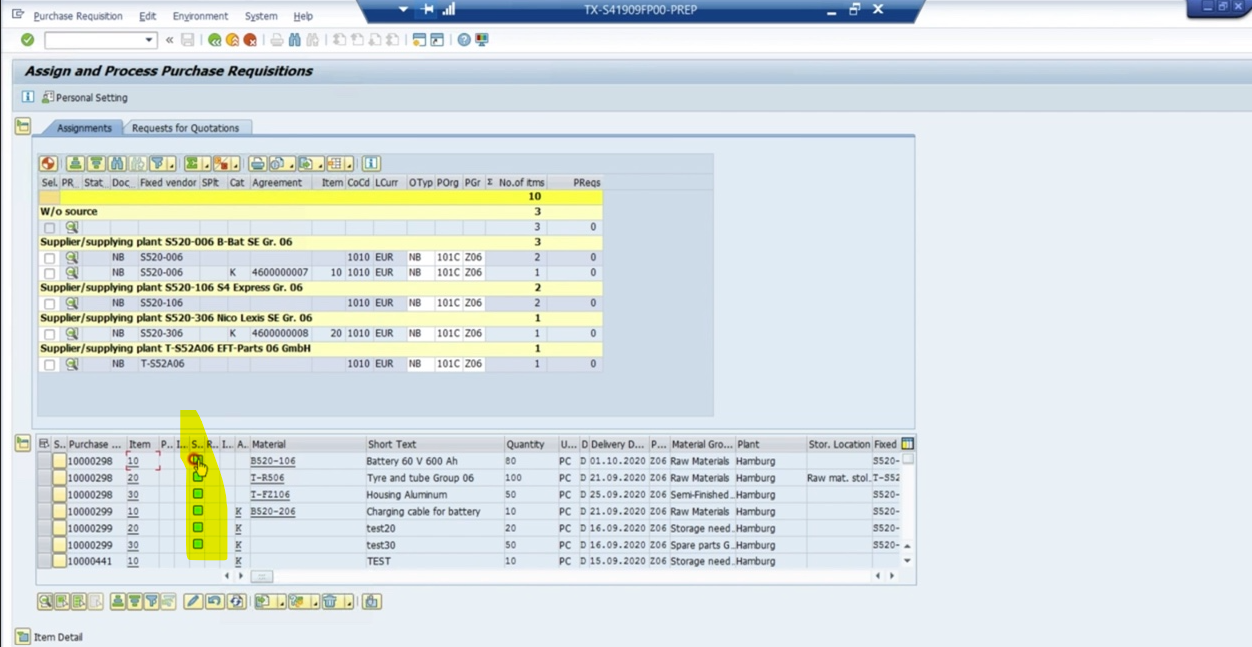The height and width of the screenshot is (647, 1252).
Task: Click the orange Exit icon
Action: [x=232, y=40]
